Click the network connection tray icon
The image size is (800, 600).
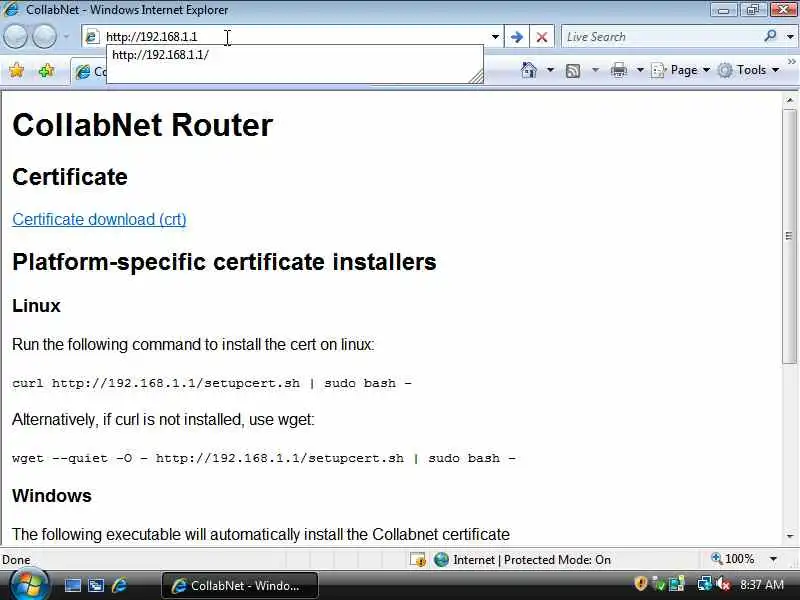704,584
